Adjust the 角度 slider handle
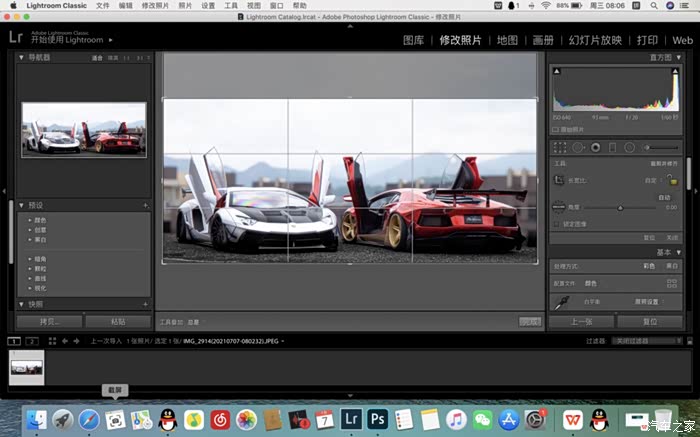 (x=619, y=207)
